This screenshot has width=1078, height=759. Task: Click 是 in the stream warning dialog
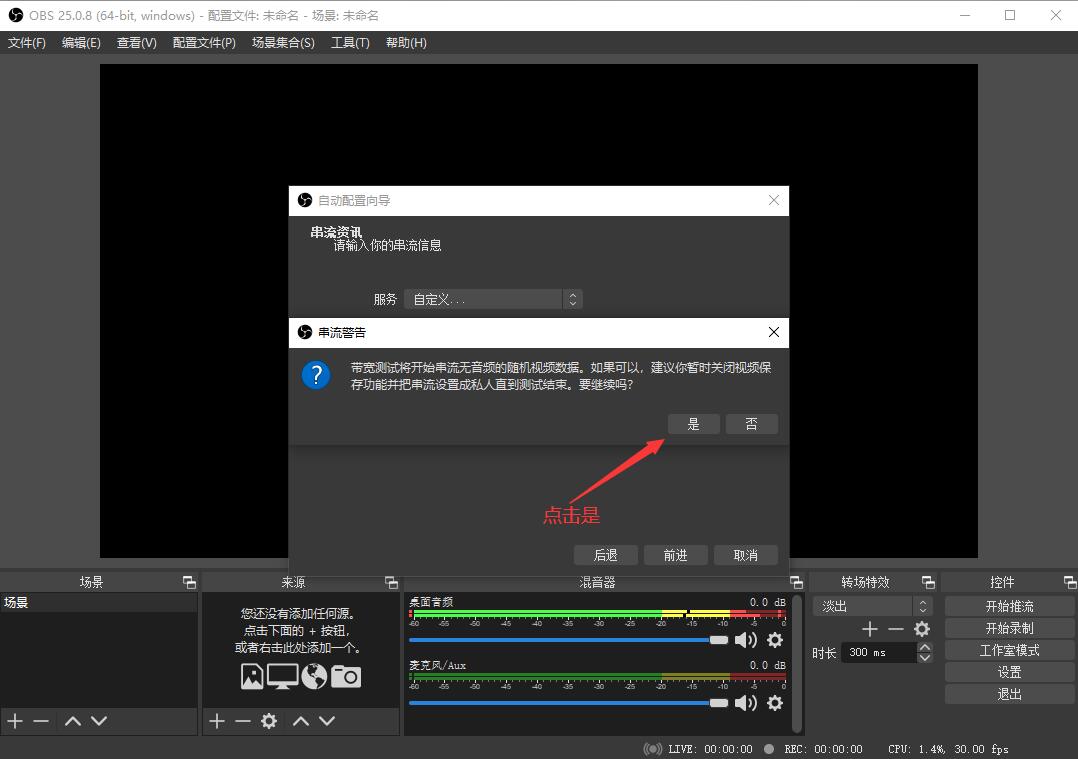pyautogui.click(x=693, y=424)
